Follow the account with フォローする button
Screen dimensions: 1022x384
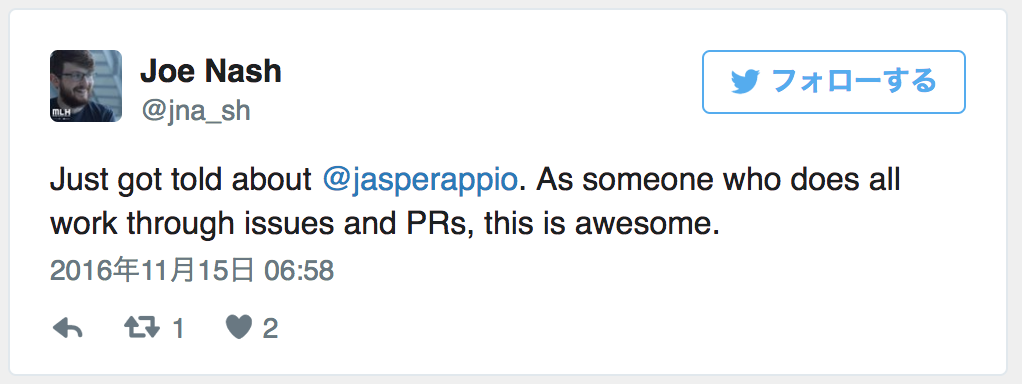[x=834, y=82]
